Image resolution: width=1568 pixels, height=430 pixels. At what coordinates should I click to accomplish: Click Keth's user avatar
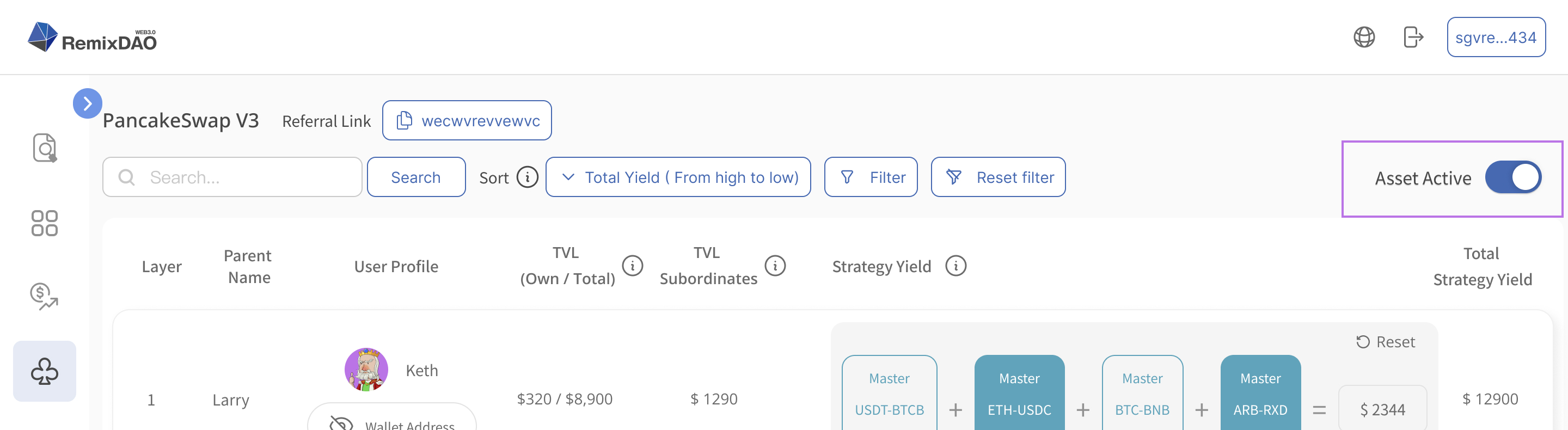(366, 370)
